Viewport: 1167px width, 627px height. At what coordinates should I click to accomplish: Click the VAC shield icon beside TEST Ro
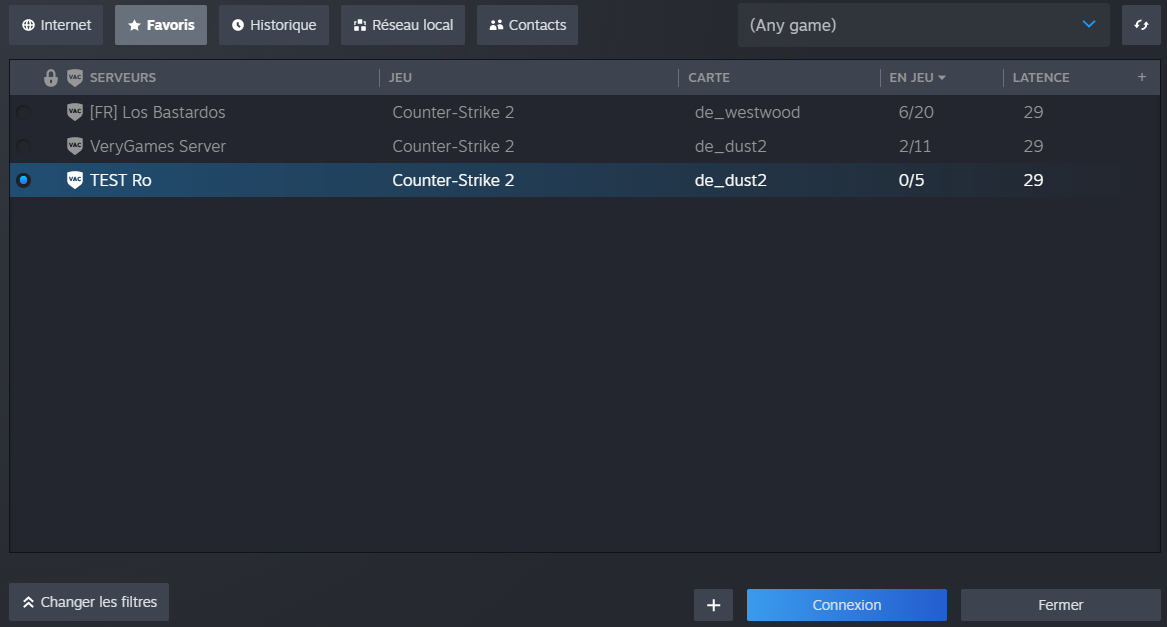coord(75,180)
